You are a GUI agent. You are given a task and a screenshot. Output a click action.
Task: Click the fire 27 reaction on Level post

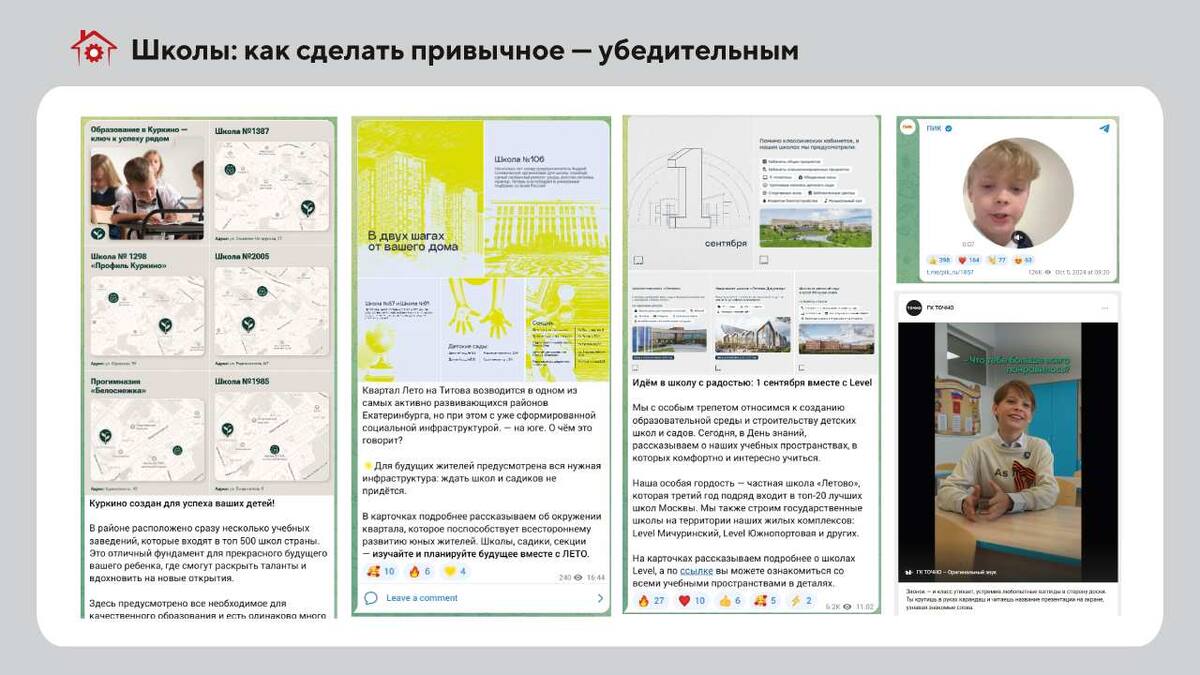[652, 601]
